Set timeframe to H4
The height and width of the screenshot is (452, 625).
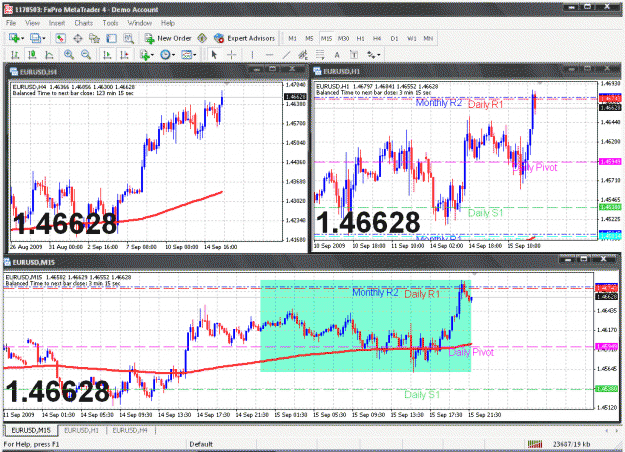[377, 38]
